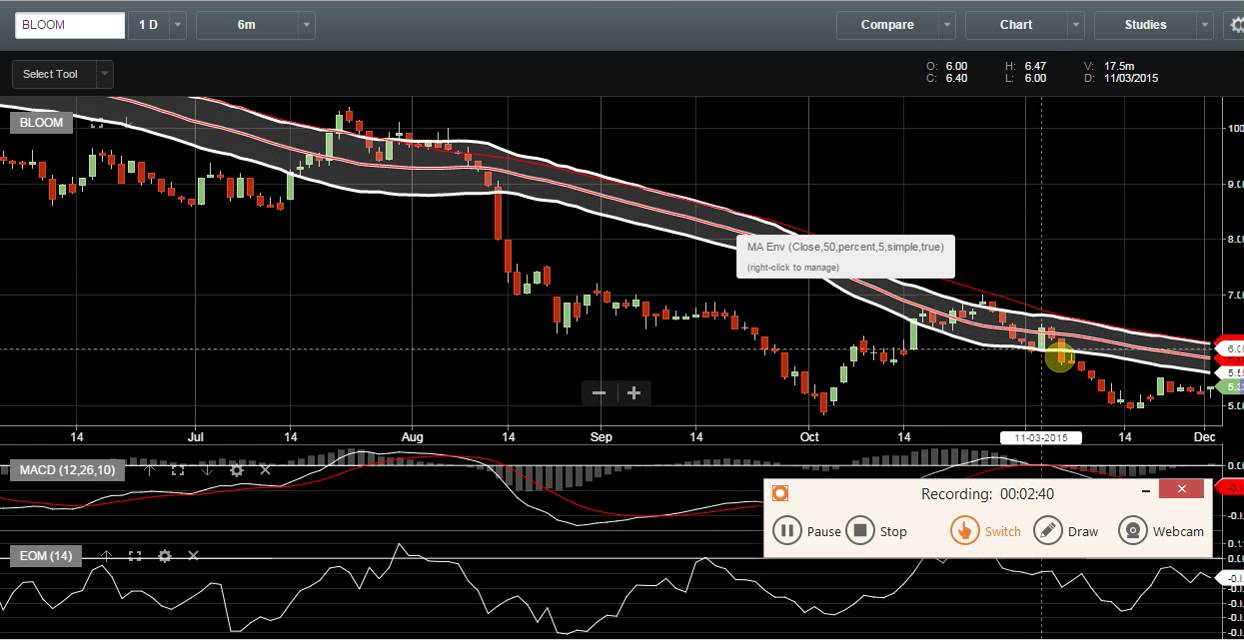Click the 11-03-2015 date marker on time axis

pos(1041,438)
